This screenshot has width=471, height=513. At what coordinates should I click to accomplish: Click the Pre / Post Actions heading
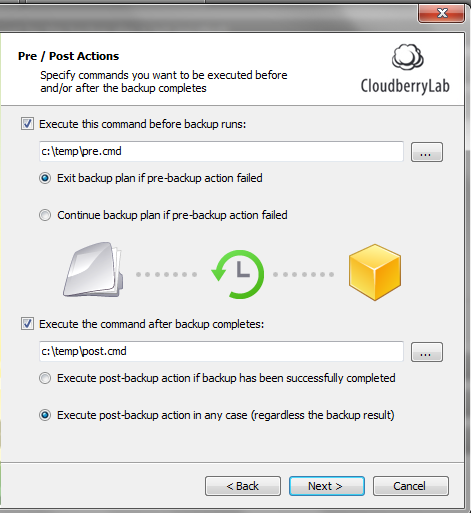tap(68, 56)
